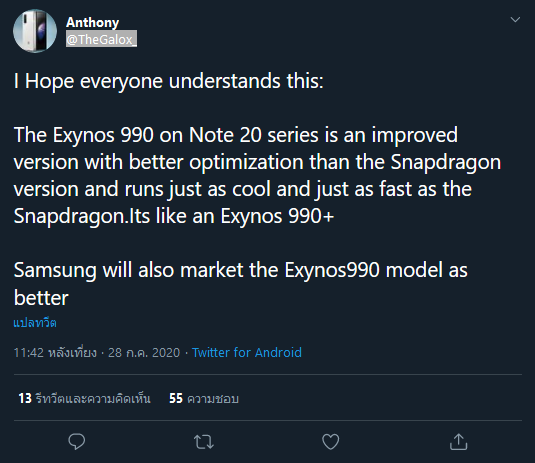
Task: Retweet this tweet using the arrows icon
Action: 204,442
